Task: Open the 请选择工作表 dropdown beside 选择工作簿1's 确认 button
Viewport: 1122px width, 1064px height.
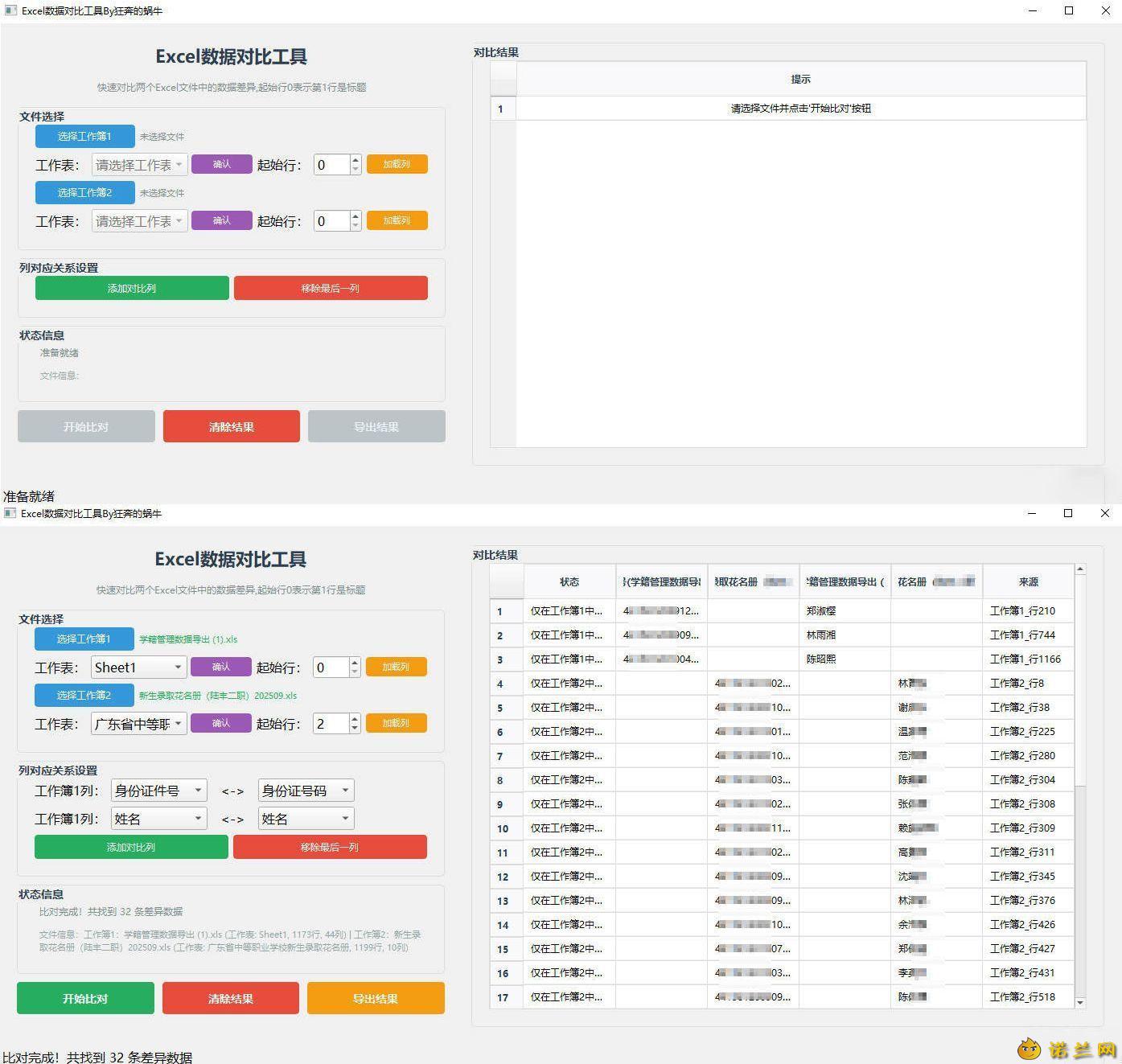Action: pyautogui.click(x=140, y=165)
